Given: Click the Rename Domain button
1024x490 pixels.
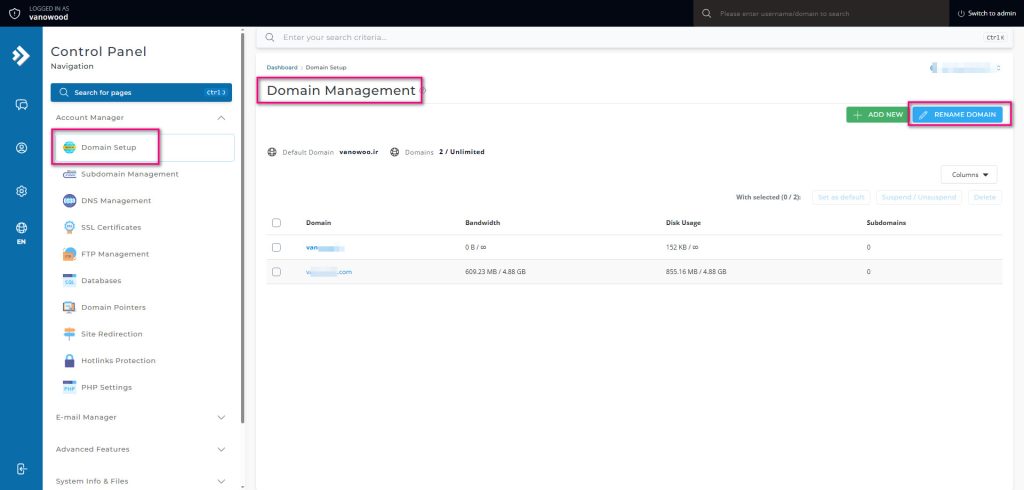Looking at the screenshot, I should click(957, 115).
